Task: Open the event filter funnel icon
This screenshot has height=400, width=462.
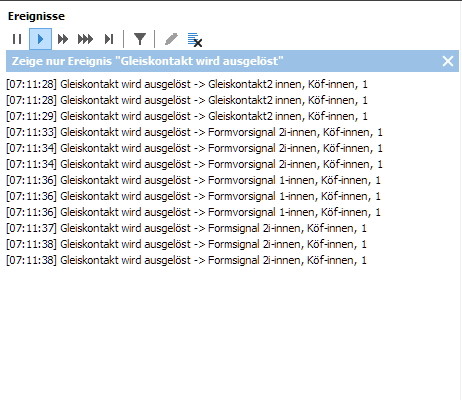Action: click(x=140, y=39)
